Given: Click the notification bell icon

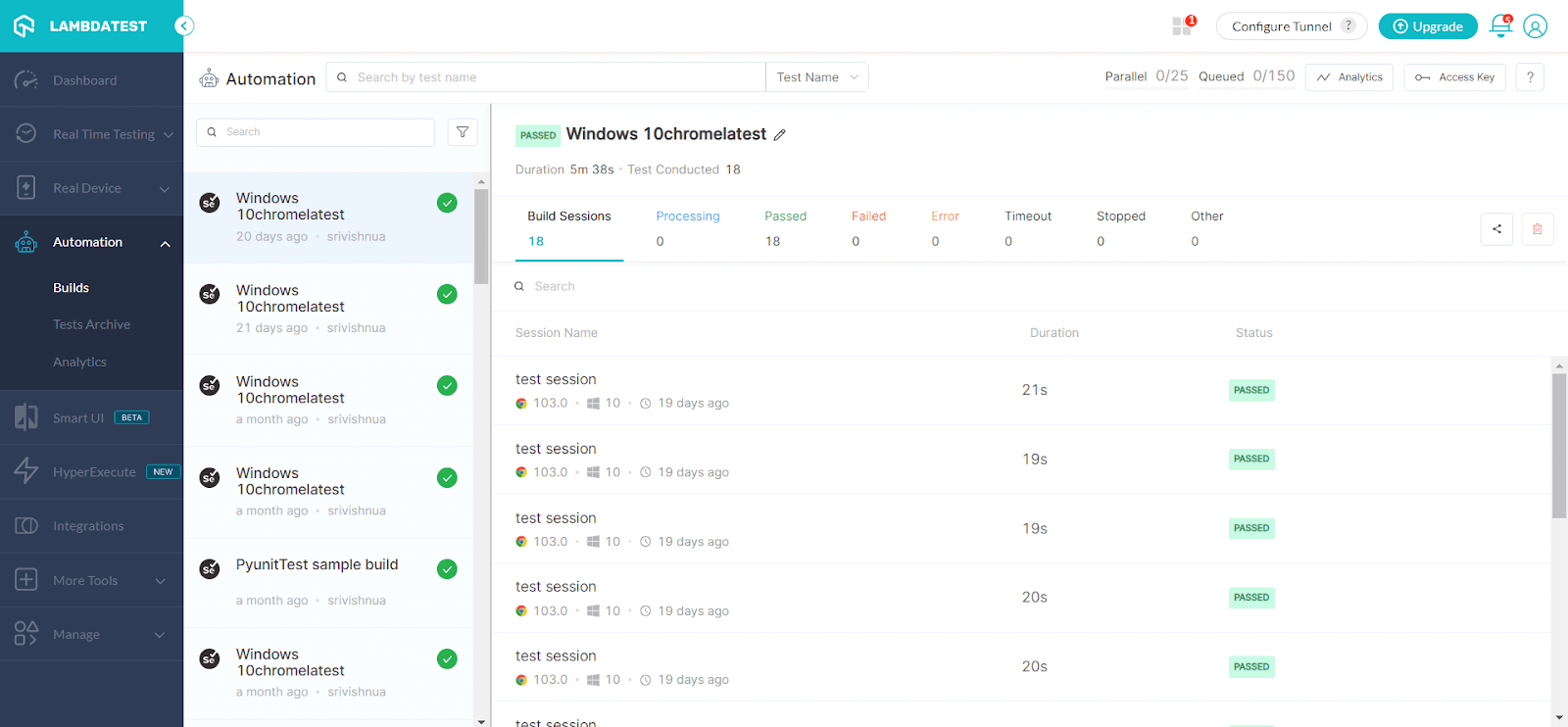Looking at the screenshot, I should 1499,26.
